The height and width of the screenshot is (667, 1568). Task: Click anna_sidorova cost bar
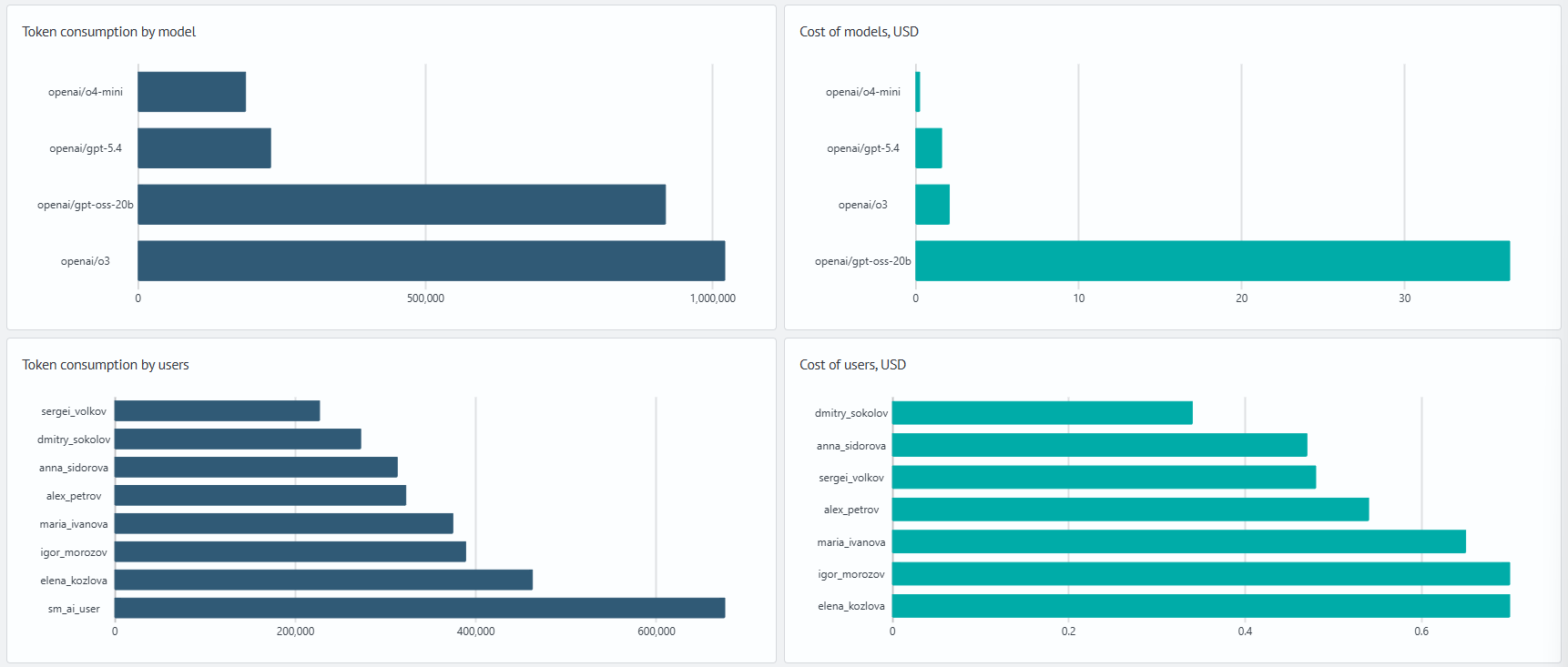(1100, 445)
